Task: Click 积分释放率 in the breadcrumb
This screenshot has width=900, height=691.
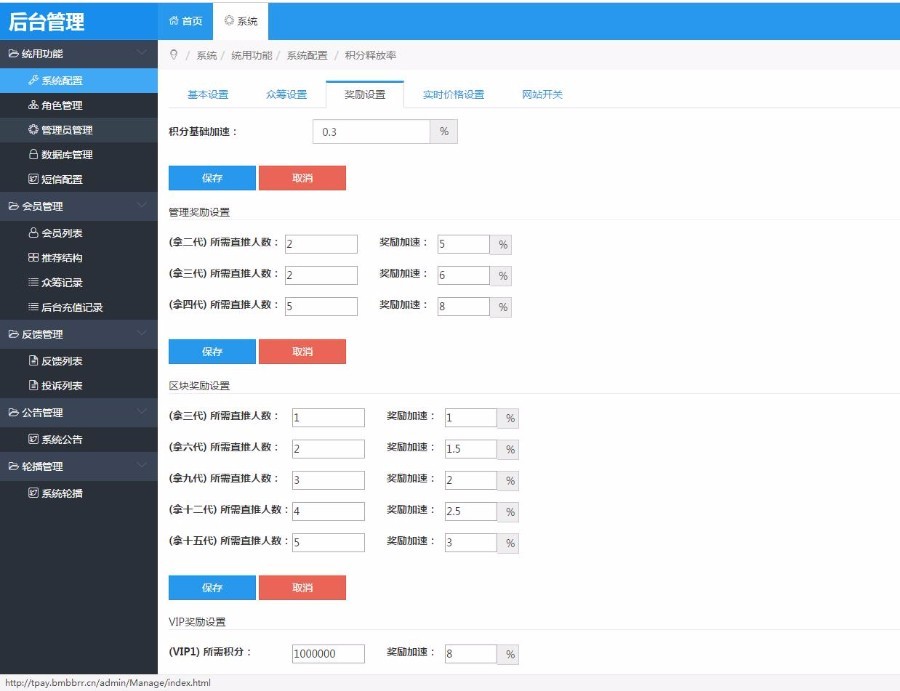Action: 370,55
